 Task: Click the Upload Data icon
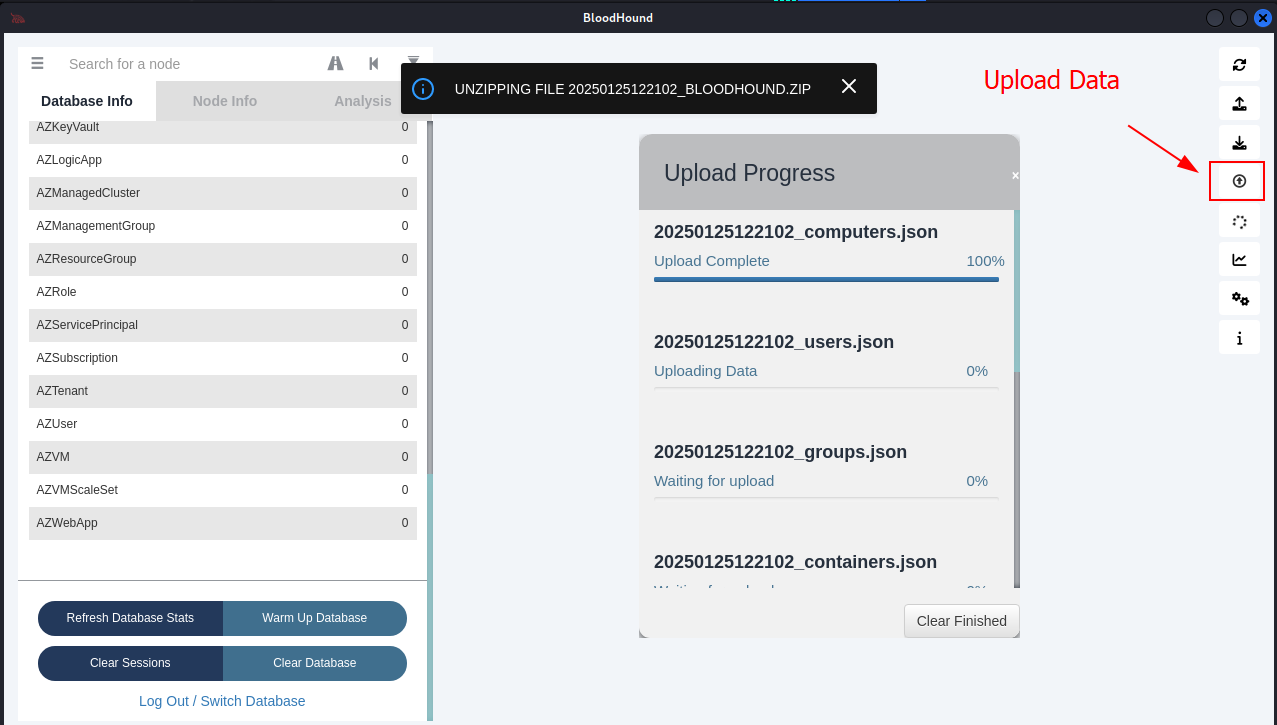(x=1239, y=181)
